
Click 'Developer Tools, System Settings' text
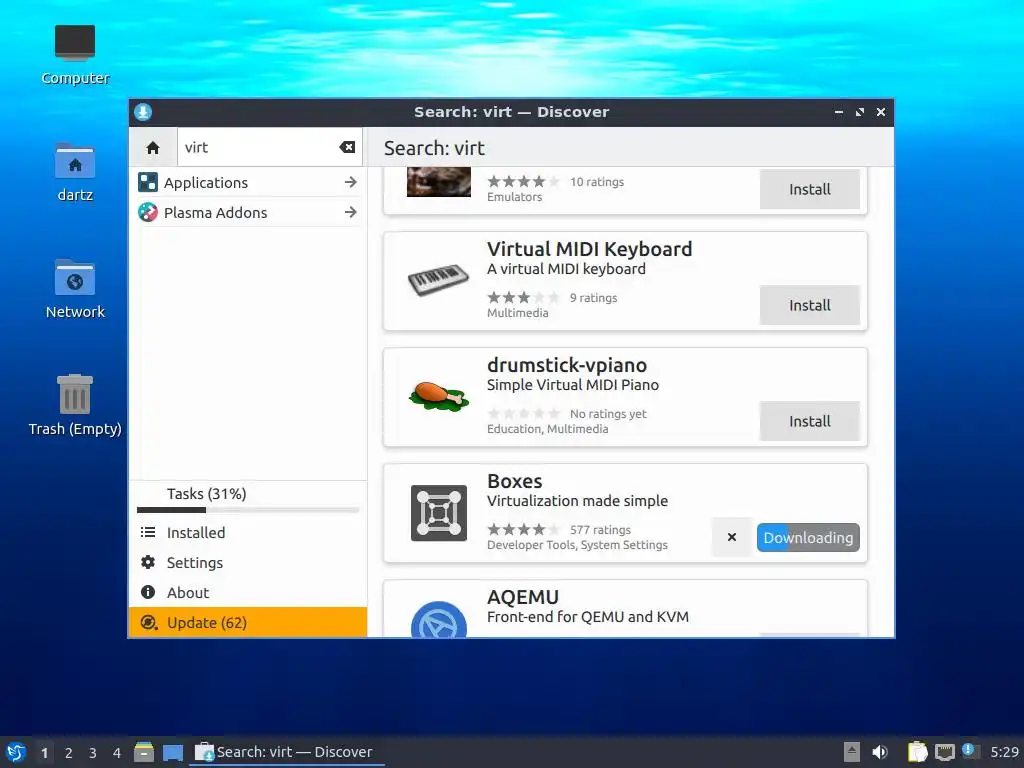[x=577, y=545]
